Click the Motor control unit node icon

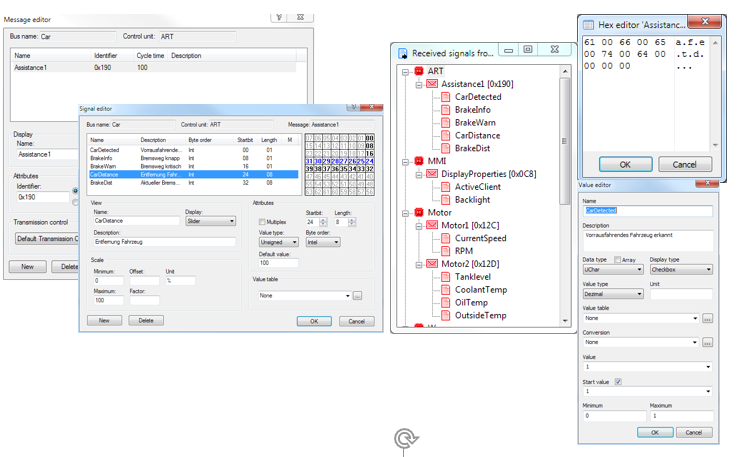pos(419,213)
